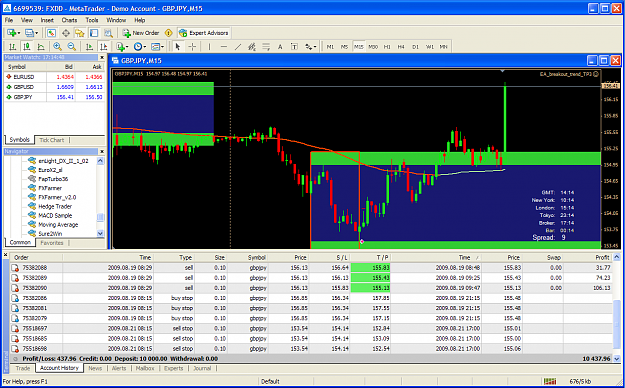Select the vertical line drawing tool
The image size is (625, 388).
[x=209, y=47]
